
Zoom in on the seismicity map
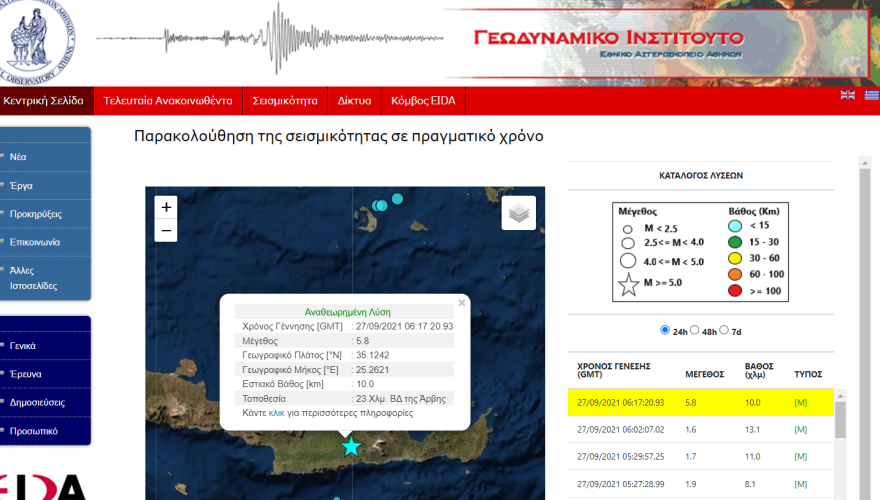[166, 208]
